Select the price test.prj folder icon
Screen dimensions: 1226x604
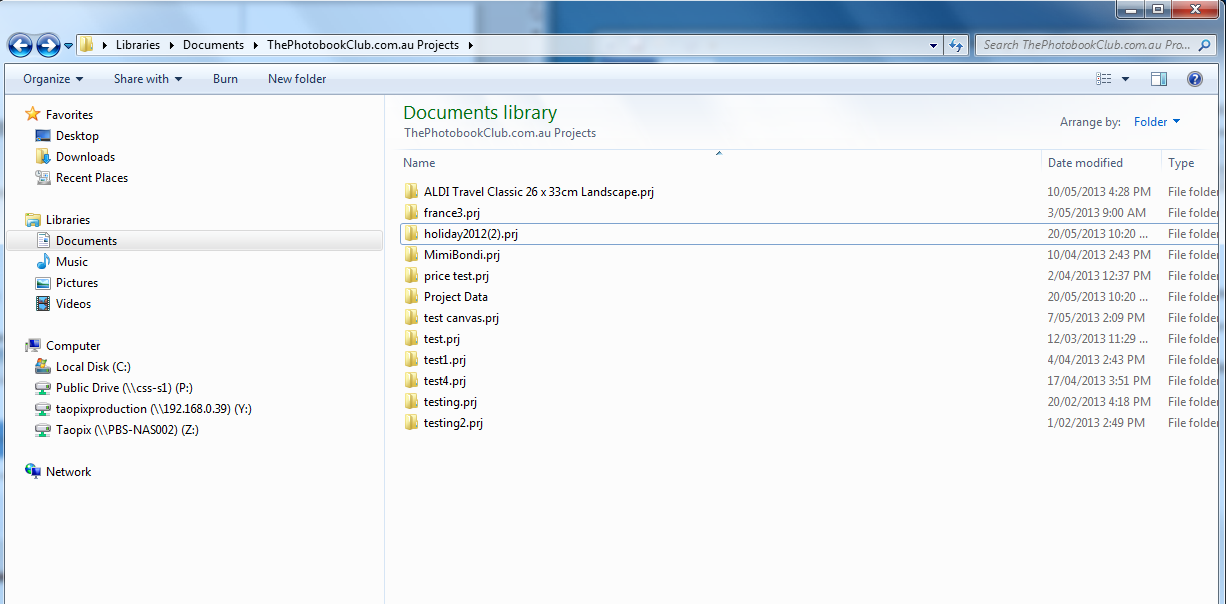tap(411, 276)
